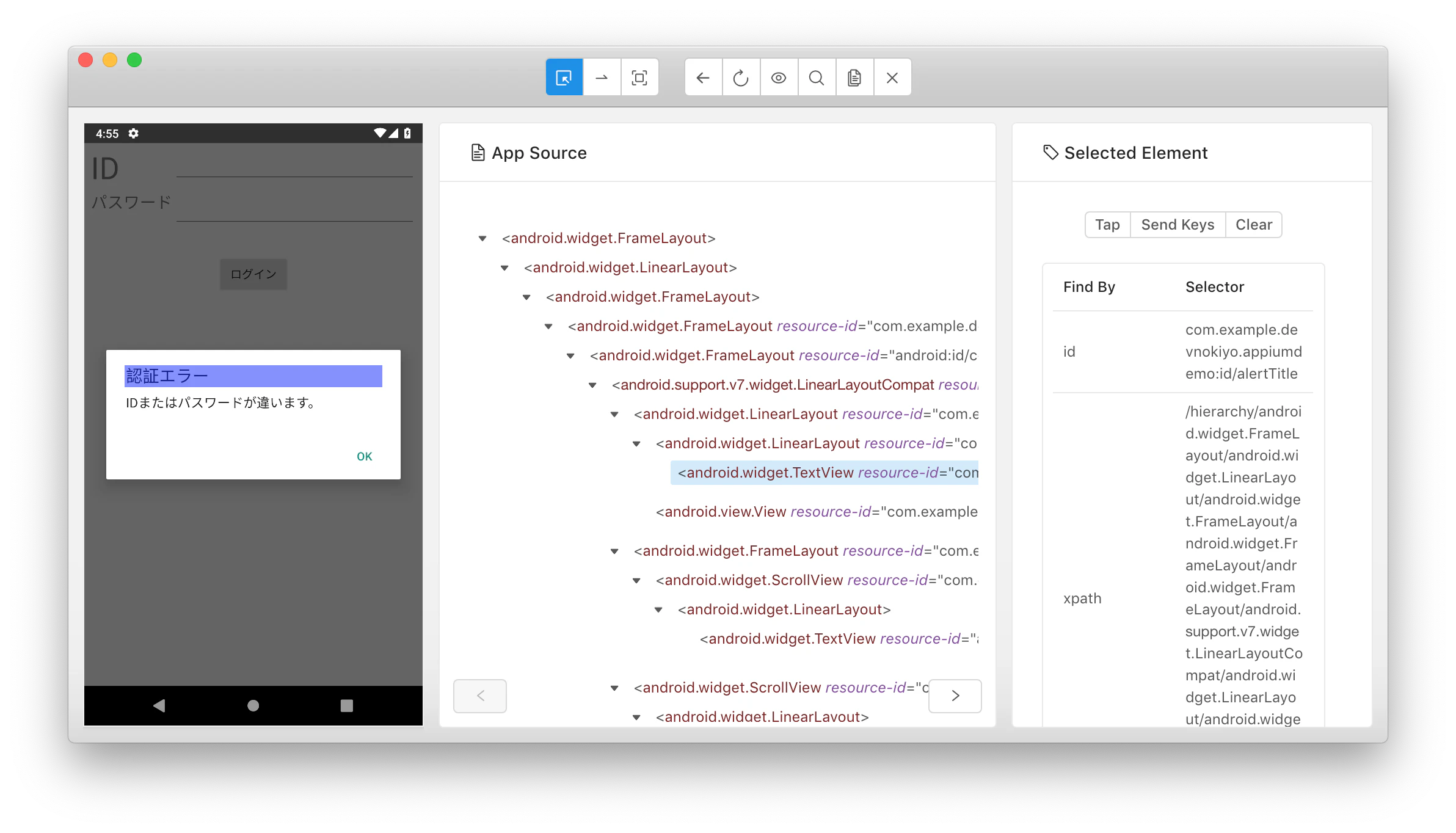
Task: Tap the Android home circle button
Action: point(253,705)
